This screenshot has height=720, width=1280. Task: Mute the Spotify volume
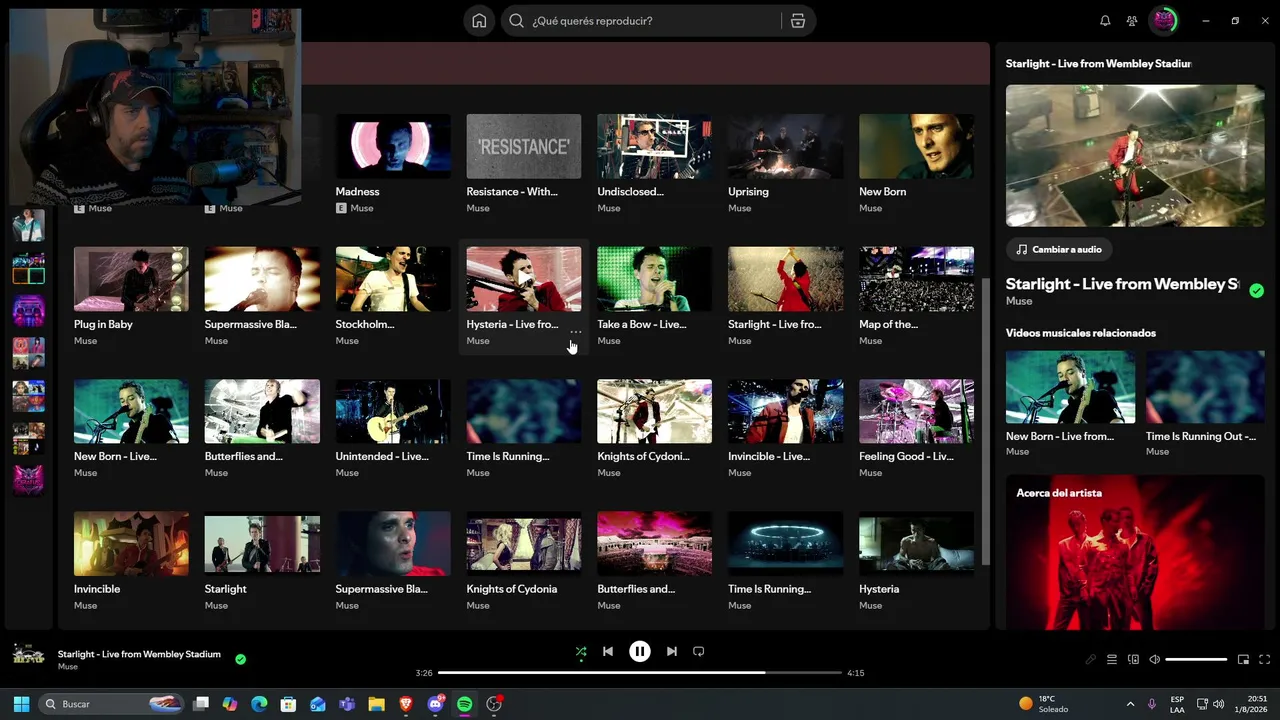click(1154, 660)
